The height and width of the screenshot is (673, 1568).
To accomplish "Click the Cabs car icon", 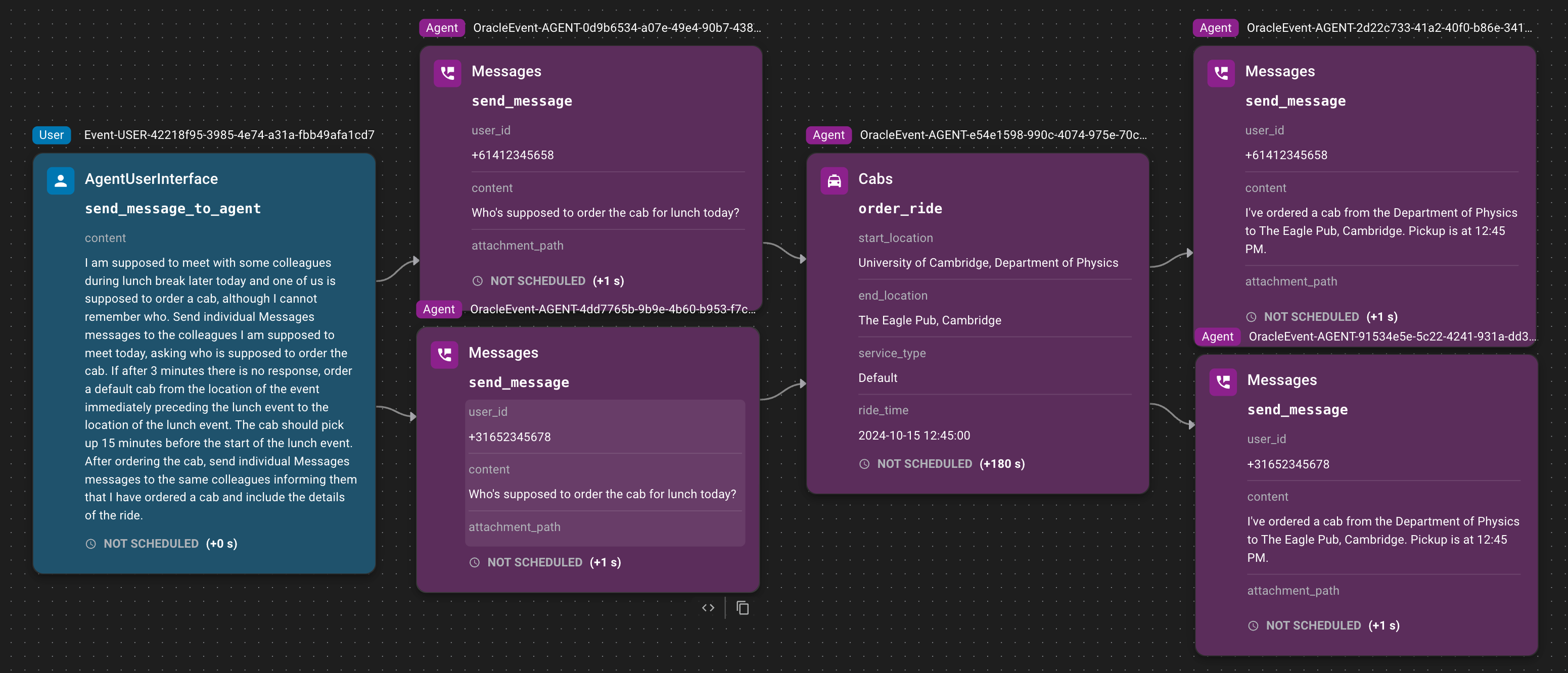I will point(834,181).
